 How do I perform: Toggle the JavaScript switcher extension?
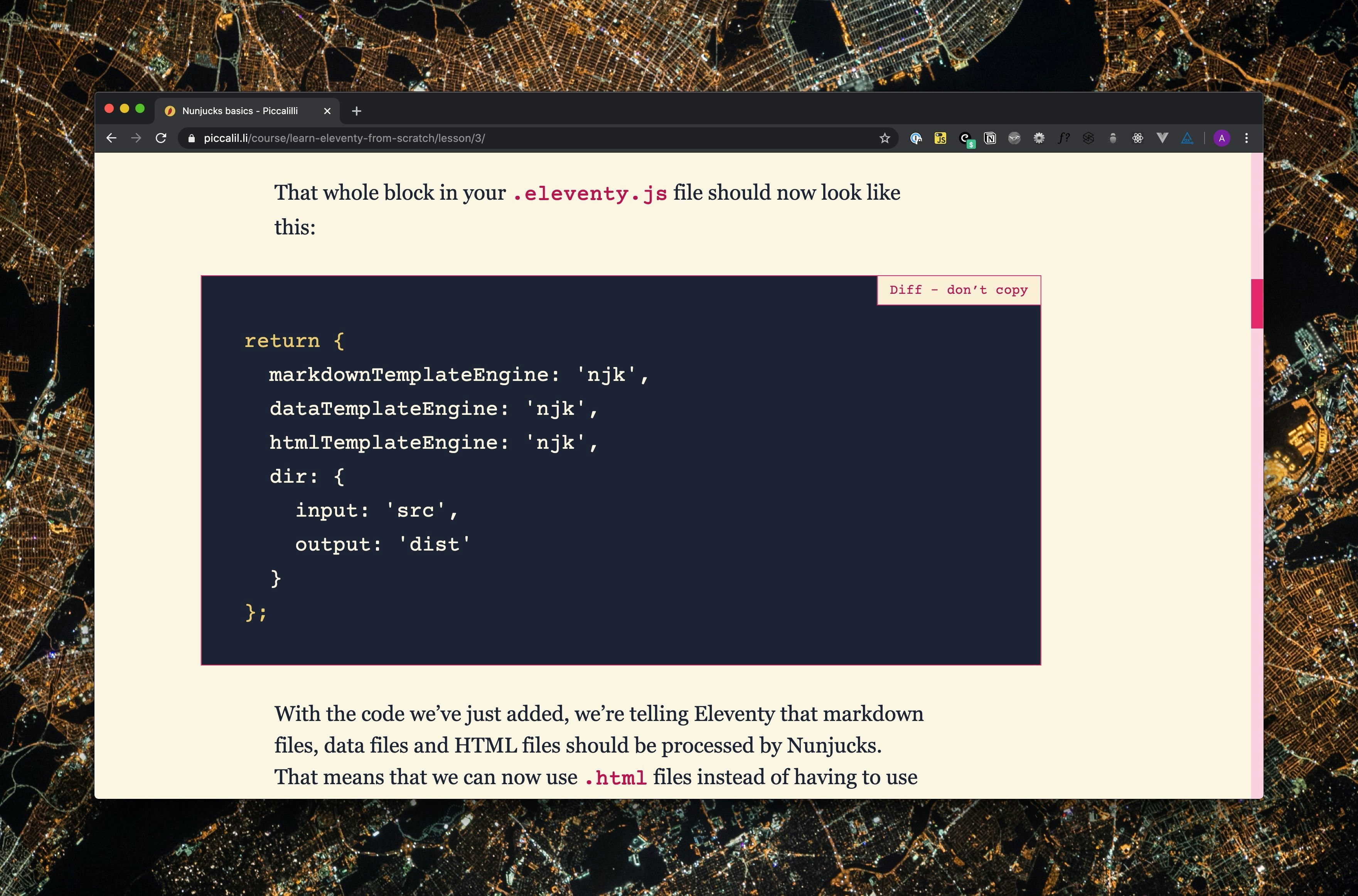point(940,138)
